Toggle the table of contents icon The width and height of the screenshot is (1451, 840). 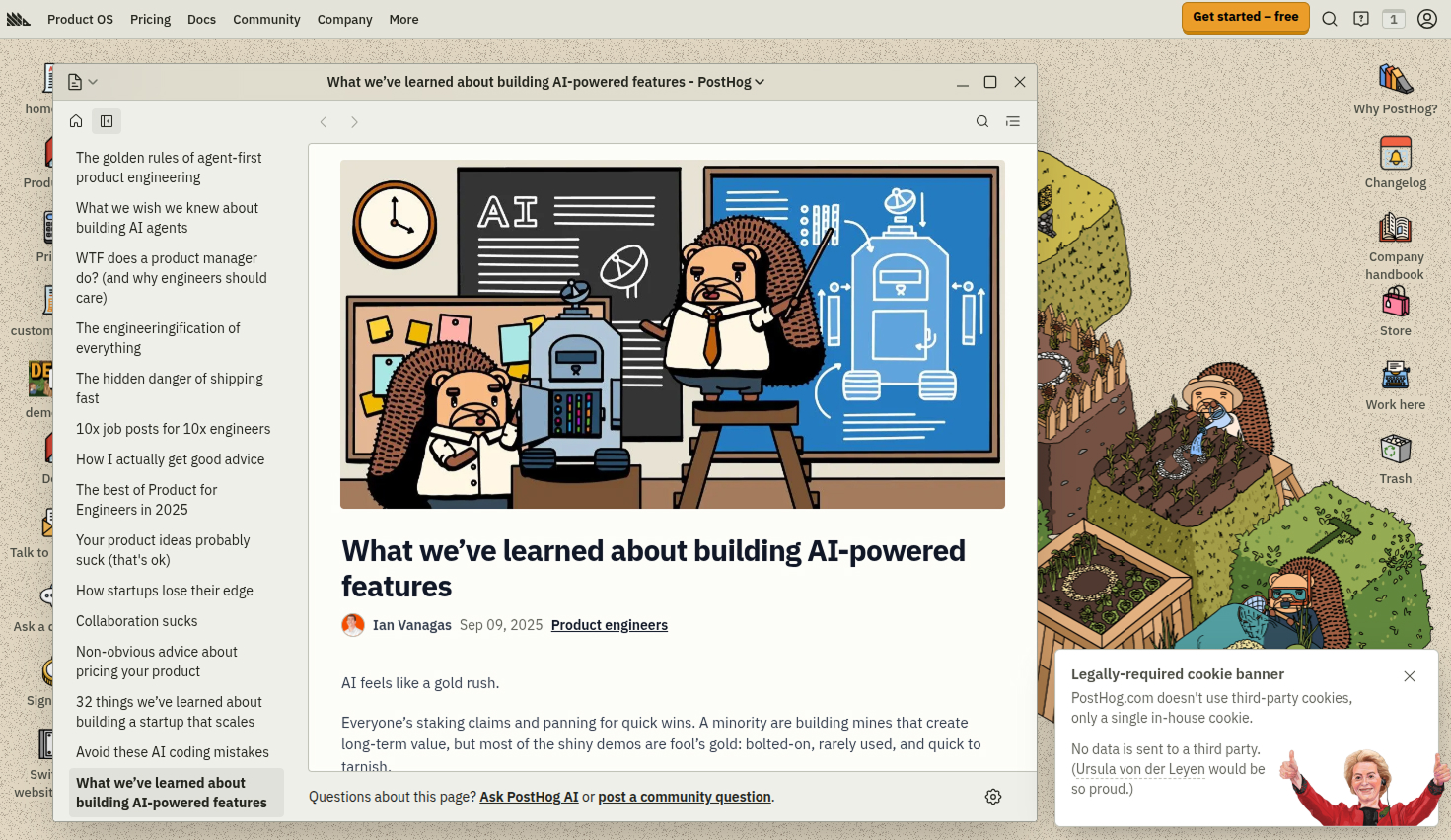click(x=1013, y=121)
